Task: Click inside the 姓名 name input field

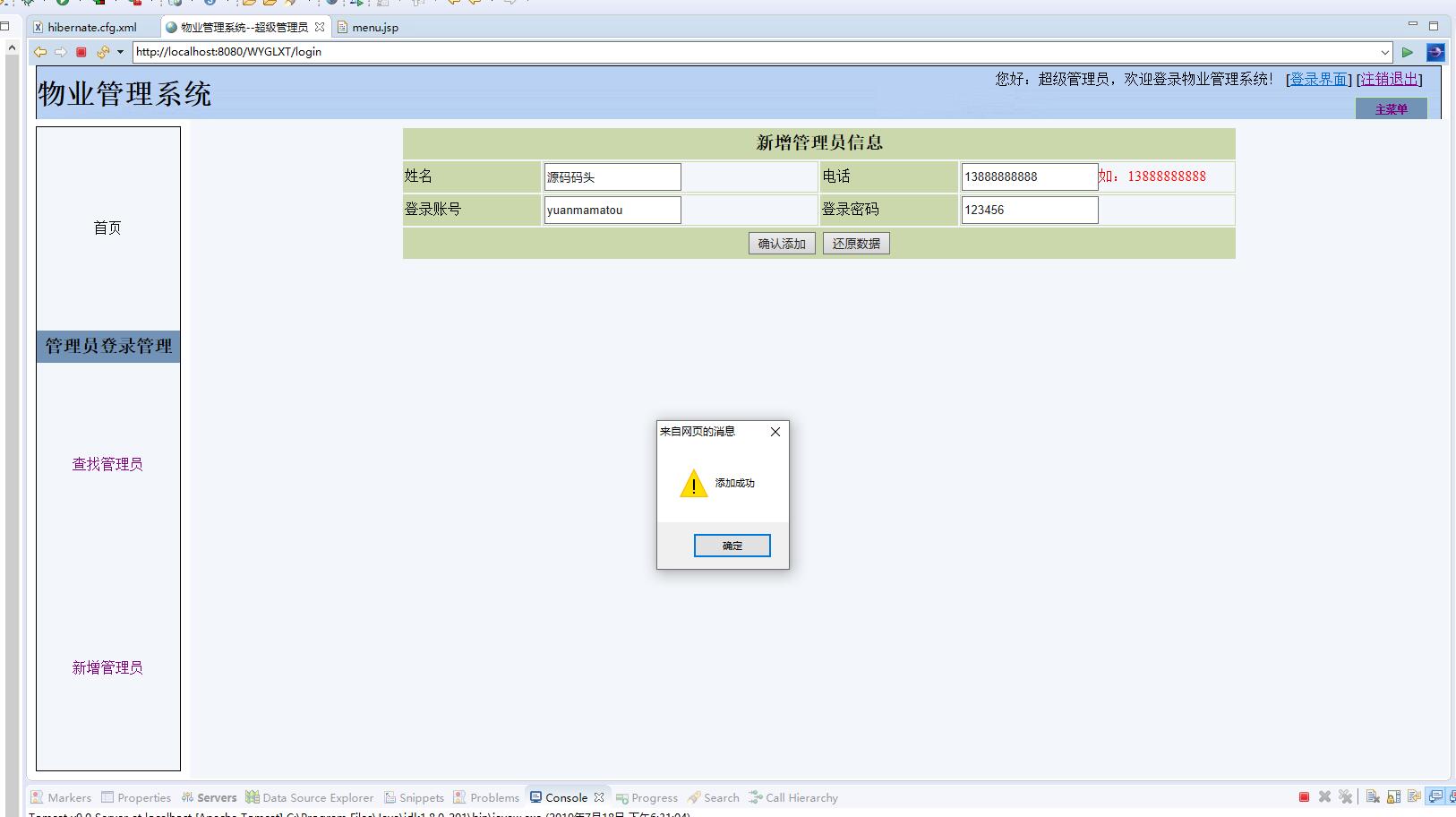Action: point(612,176)
